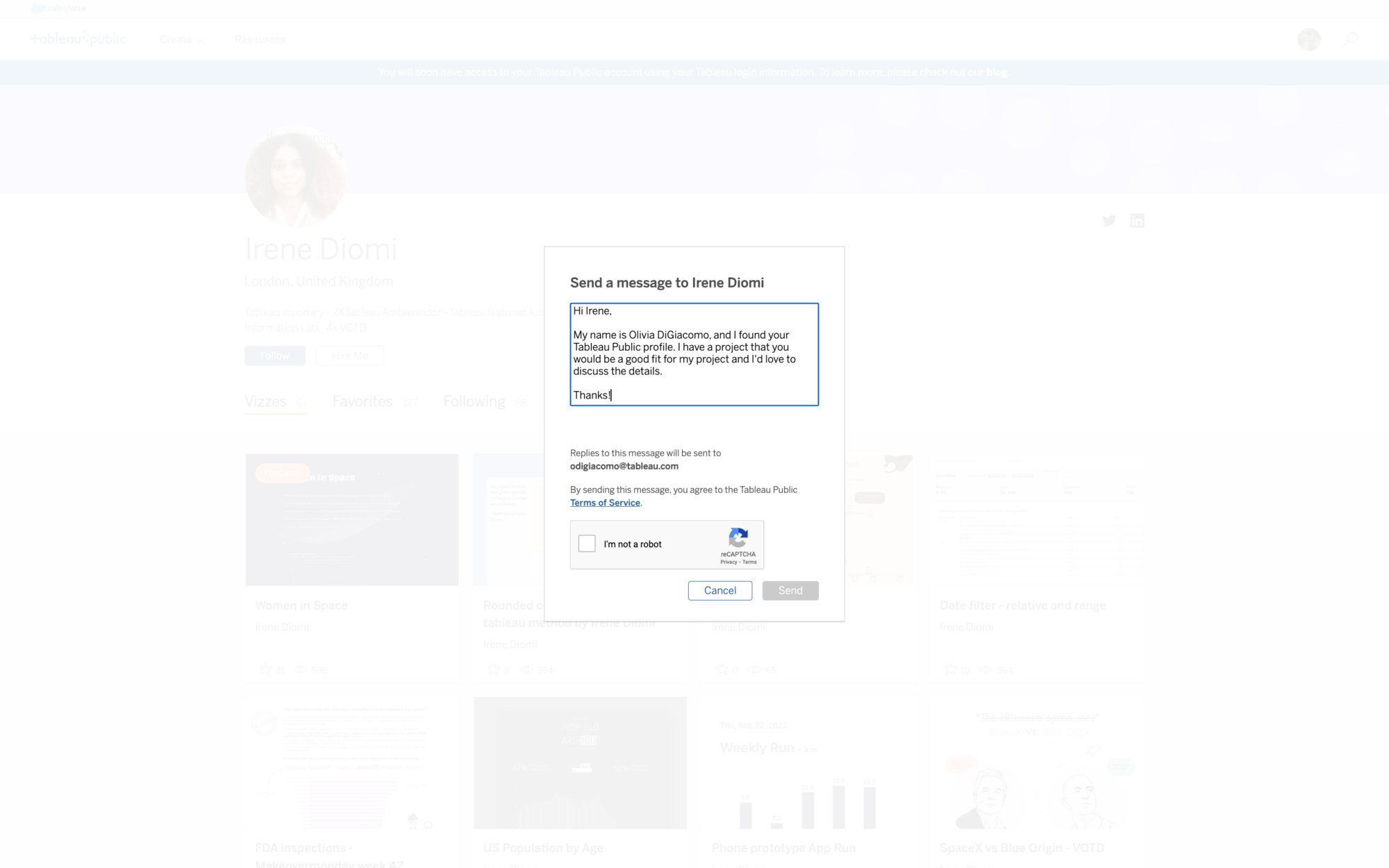Viewport: 1389px width, 868px height.
Task: Click US Population by Age title
Action: 543,849
